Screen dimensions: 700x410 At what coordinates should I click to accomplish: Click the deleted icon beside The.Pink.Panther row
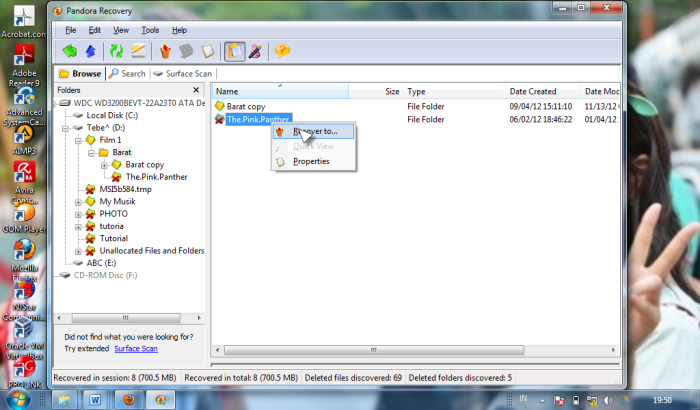219,119
